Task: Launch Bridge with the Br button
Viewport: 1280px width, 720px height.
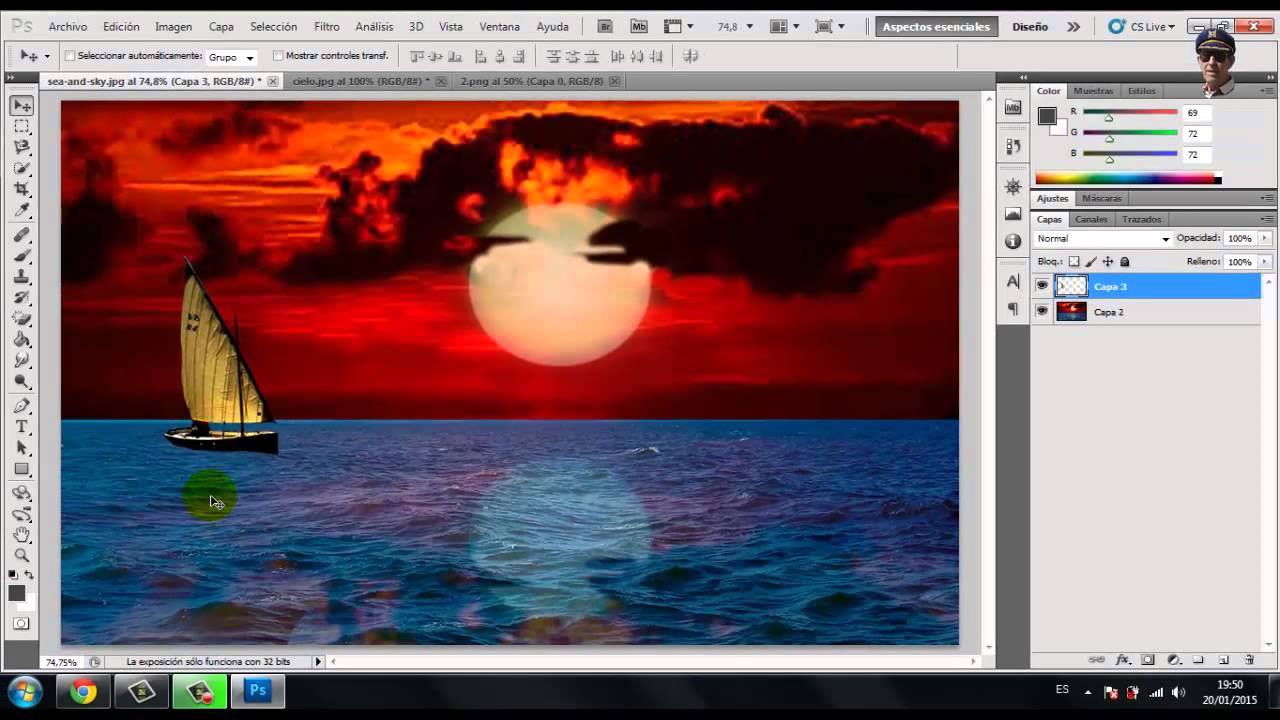Action: pyautogui.click(x=604, y=27)
